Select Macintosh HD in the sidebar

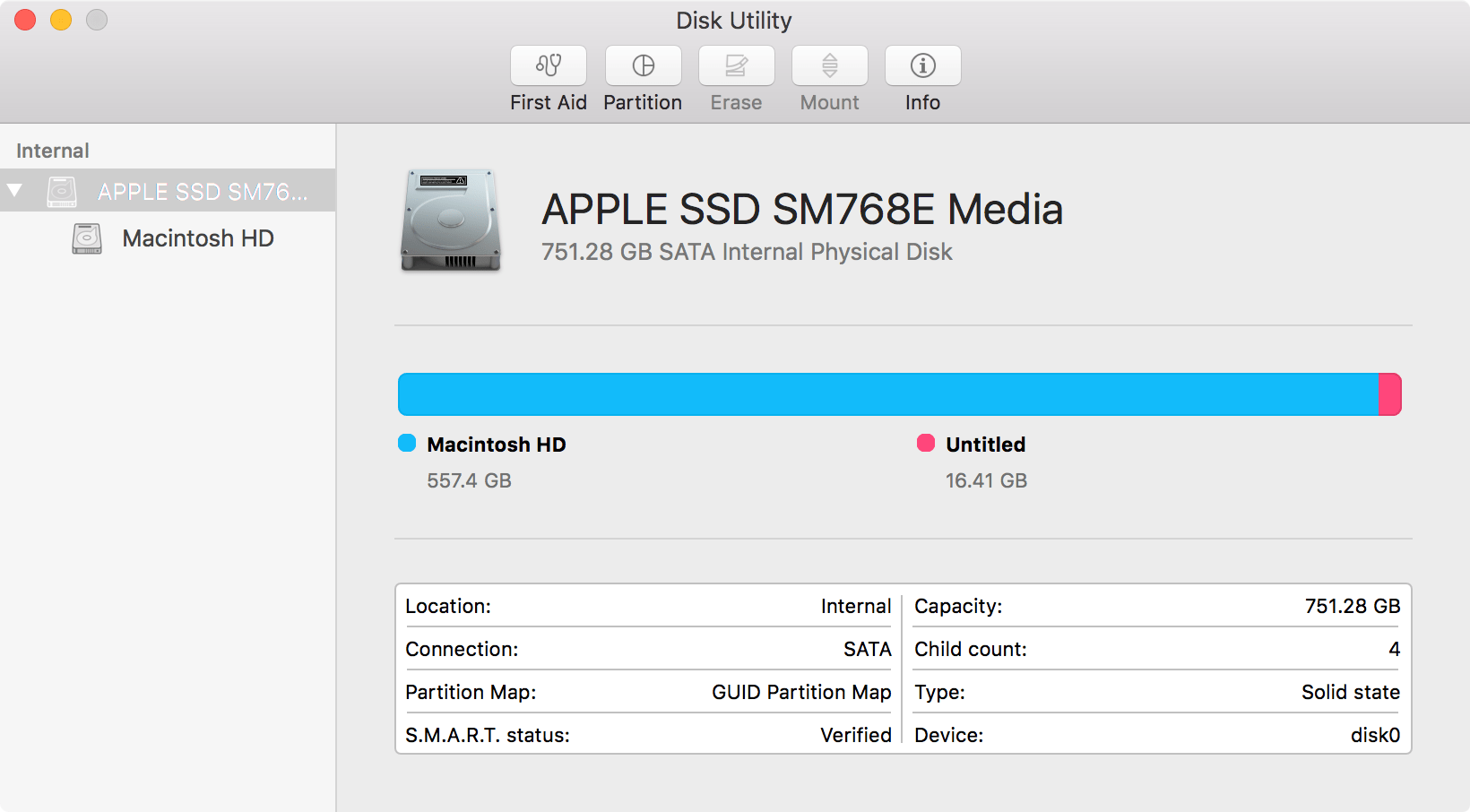click(198, 238)
